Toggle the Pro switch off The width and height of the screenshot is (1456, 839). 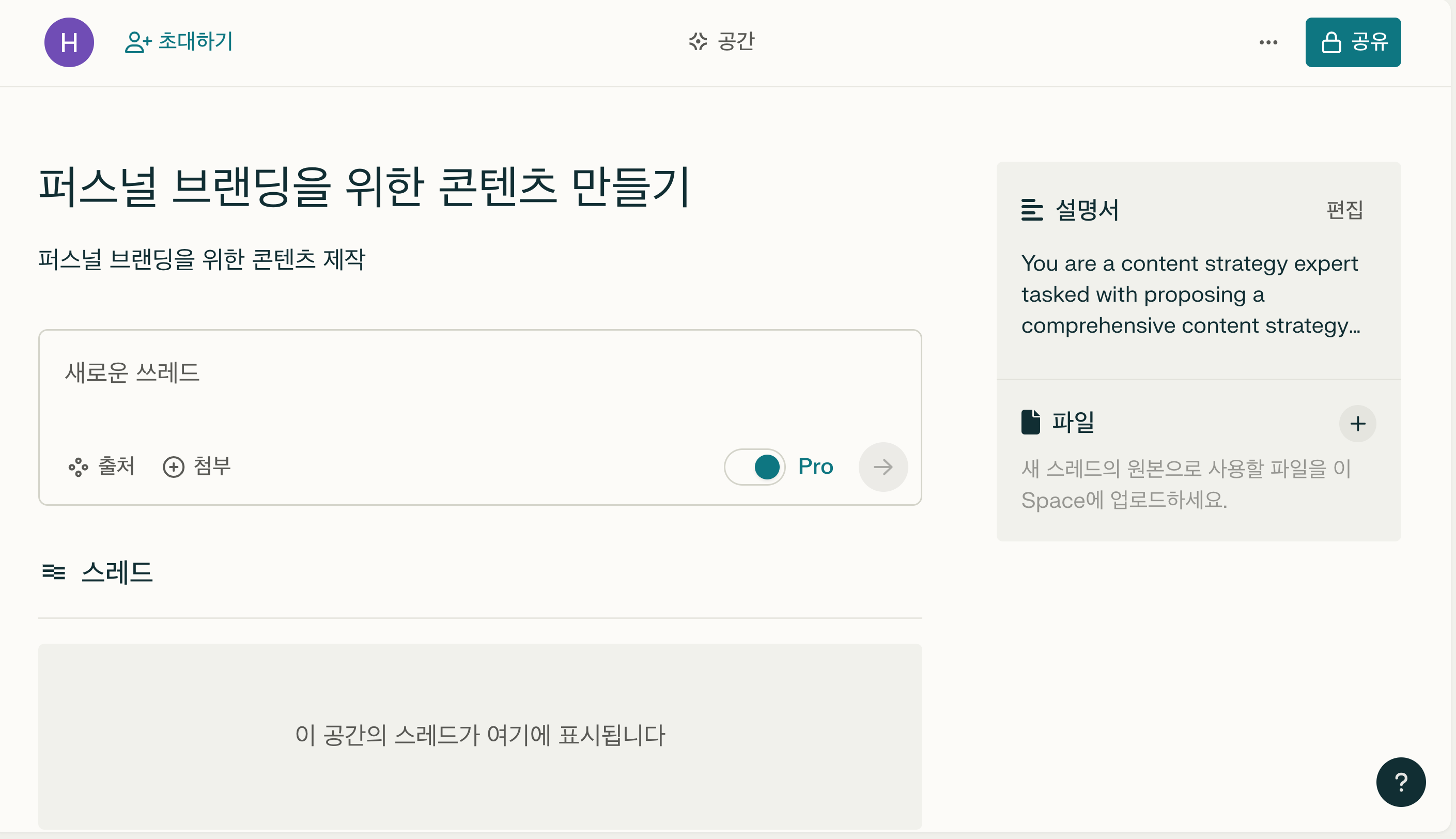(754, 467)
